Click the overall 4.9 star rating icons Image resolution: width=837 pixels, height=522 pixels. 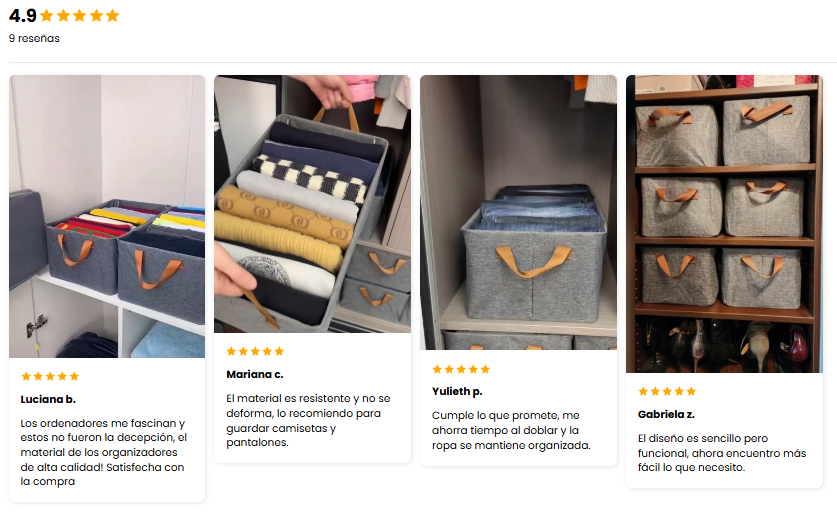tap(80, 15)
